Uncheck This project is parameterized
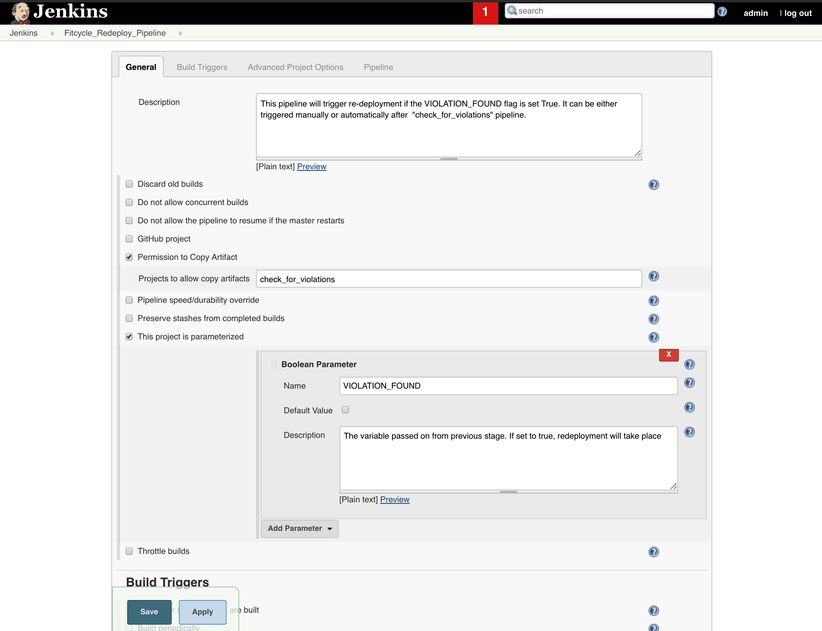The width and height of the screenshot is (822, 631). (129, 336)
